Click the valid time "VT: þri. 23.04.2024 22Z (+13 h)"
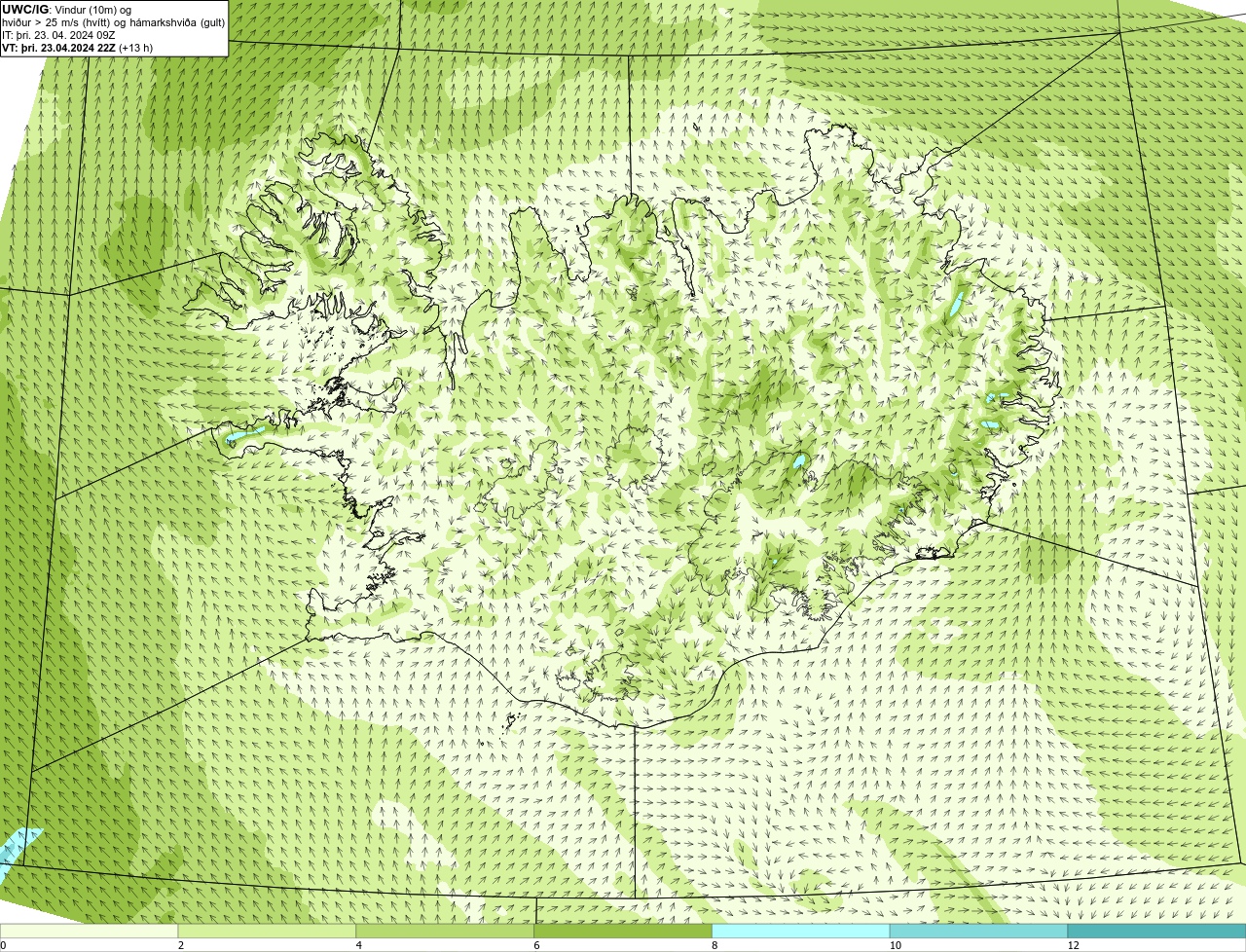The height and width of the screenshot is (952, 1246). 78,48
